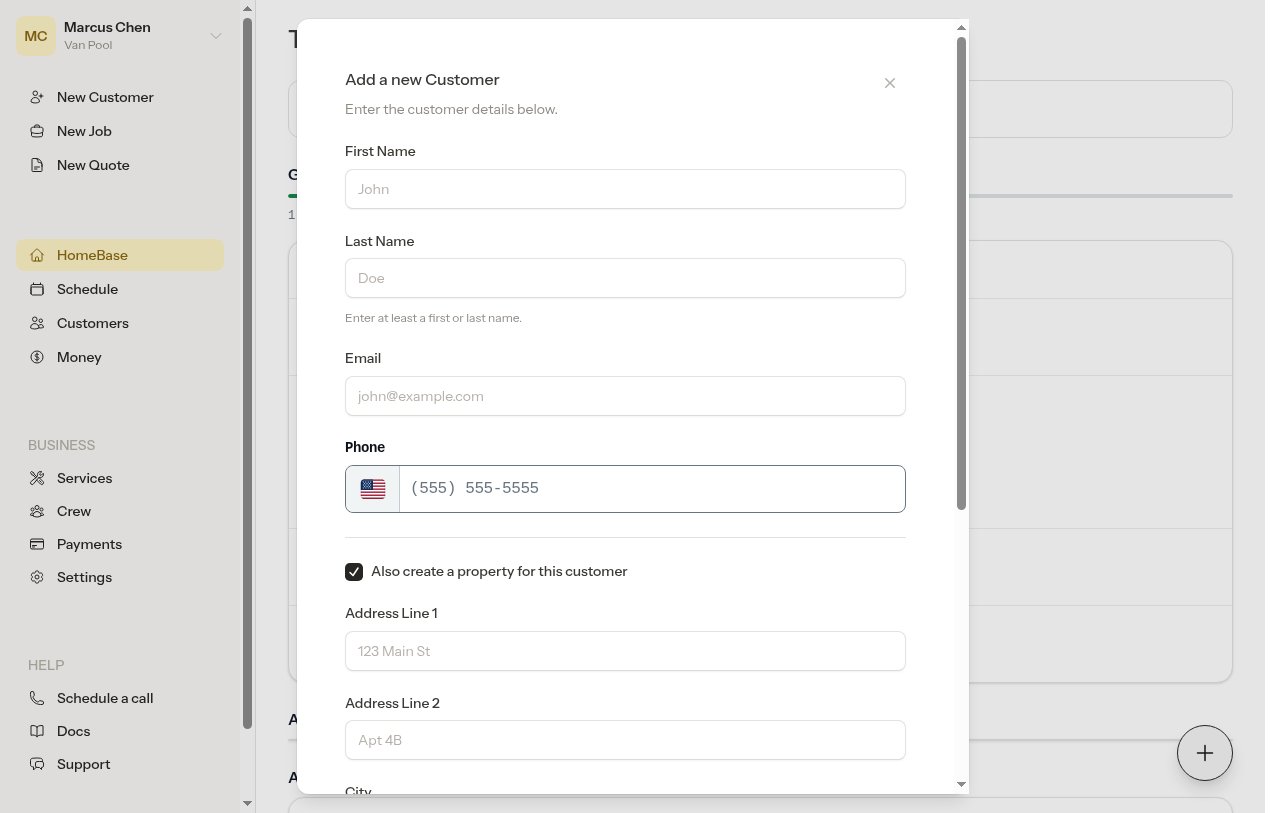Uncheck Also create a property for this customer
Viewport: 1280px width, 813px height.
pos(354,572)
